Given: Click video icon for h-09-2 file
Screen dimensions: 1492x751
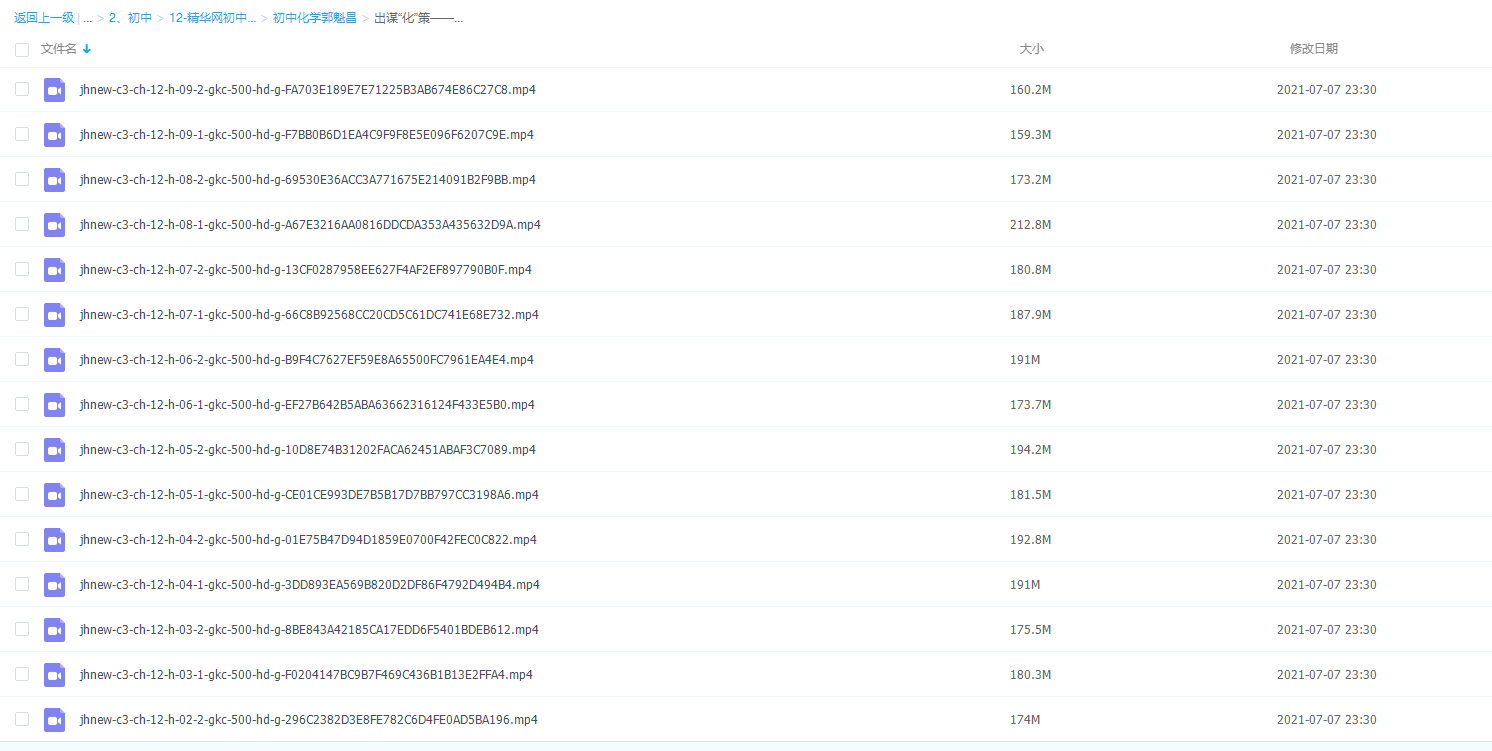Looking at the screenshot, I should (54, 90).
